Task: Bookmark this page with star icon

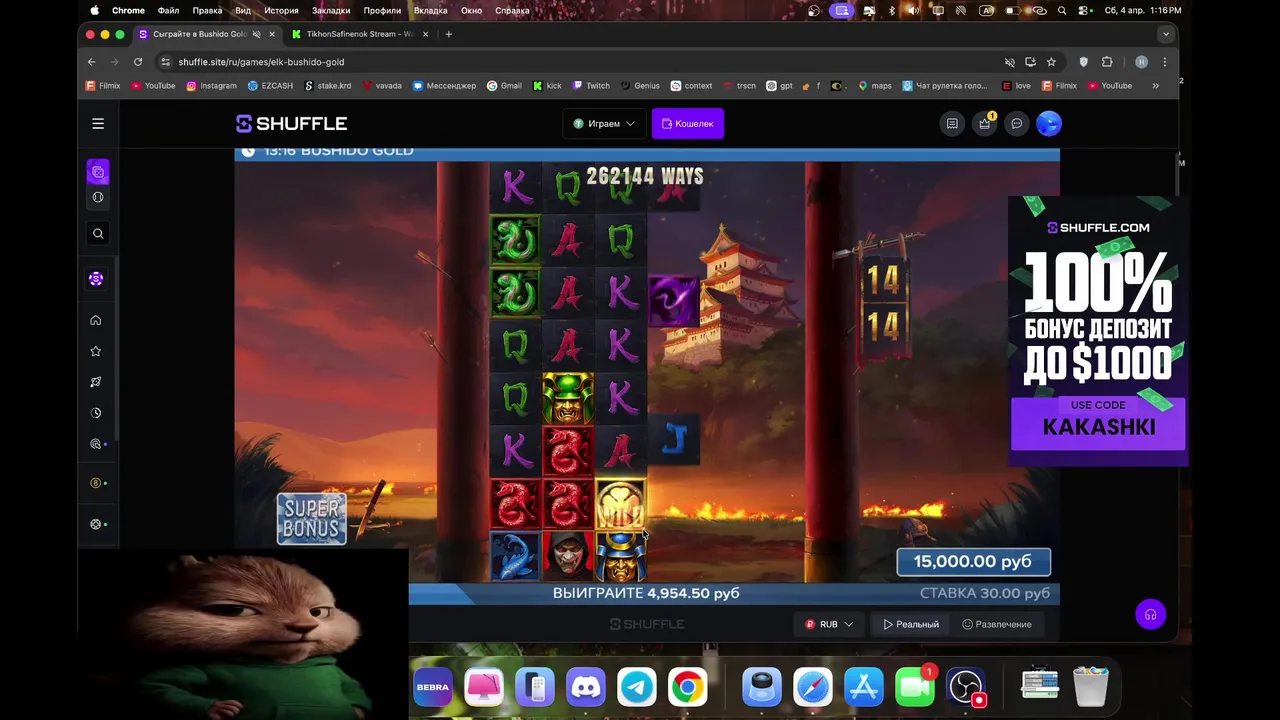Action: click(1051, 62)
